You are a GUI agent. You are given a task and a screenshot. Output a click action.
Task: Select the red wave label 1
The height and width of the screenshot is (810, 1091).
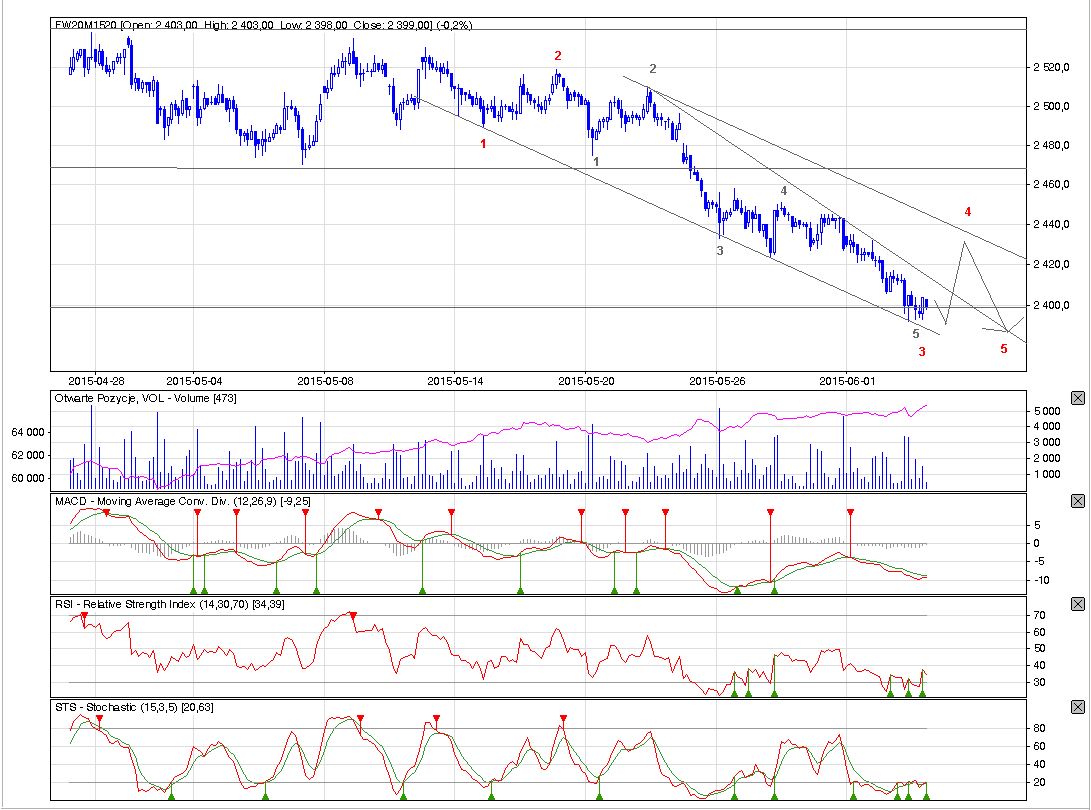(484, 144)
